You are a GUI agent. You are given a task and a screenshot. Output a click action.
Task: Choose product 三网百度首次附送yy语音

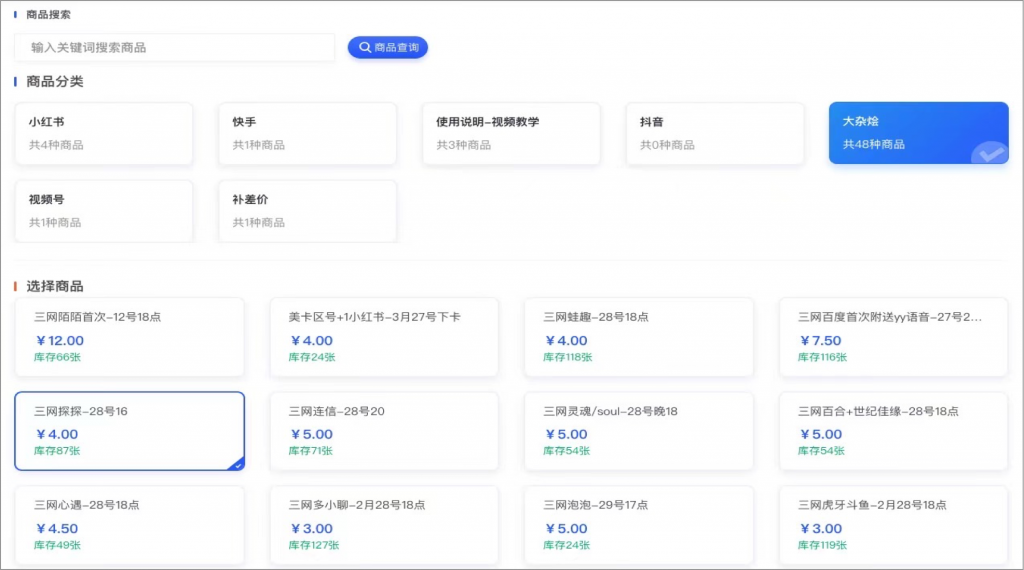tap(893, 337)
